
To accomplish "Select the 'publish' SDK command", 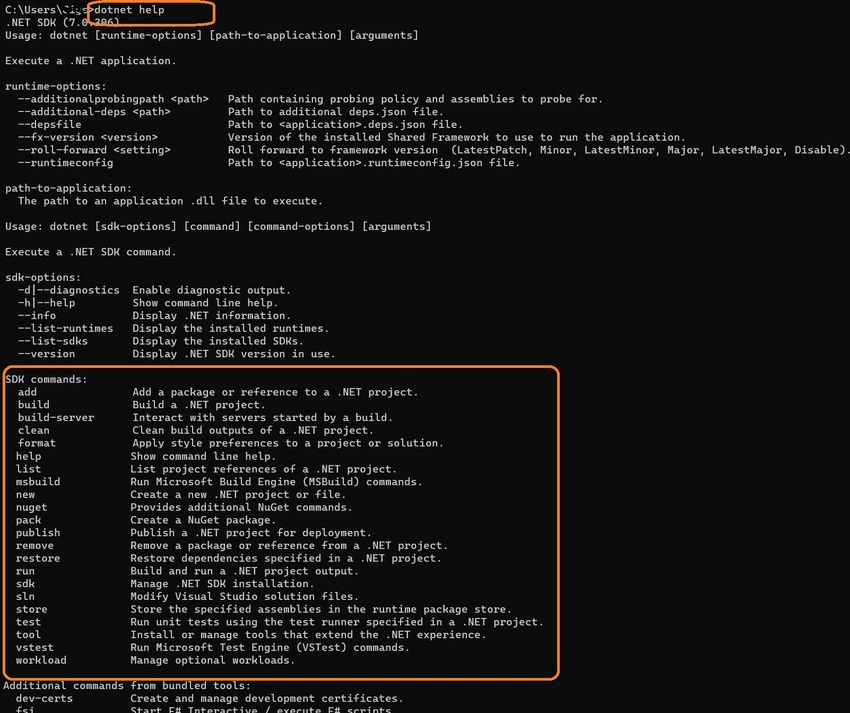I will click(38, 532).
